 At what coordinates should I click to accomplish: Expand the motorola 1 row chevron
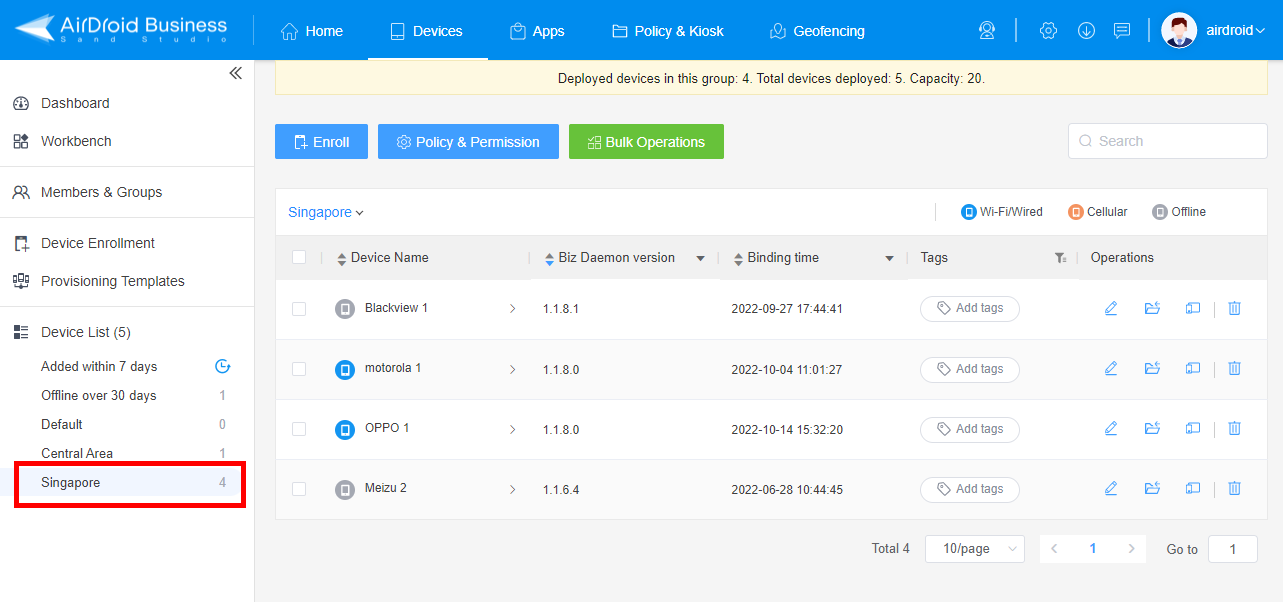tap(512, 370)
